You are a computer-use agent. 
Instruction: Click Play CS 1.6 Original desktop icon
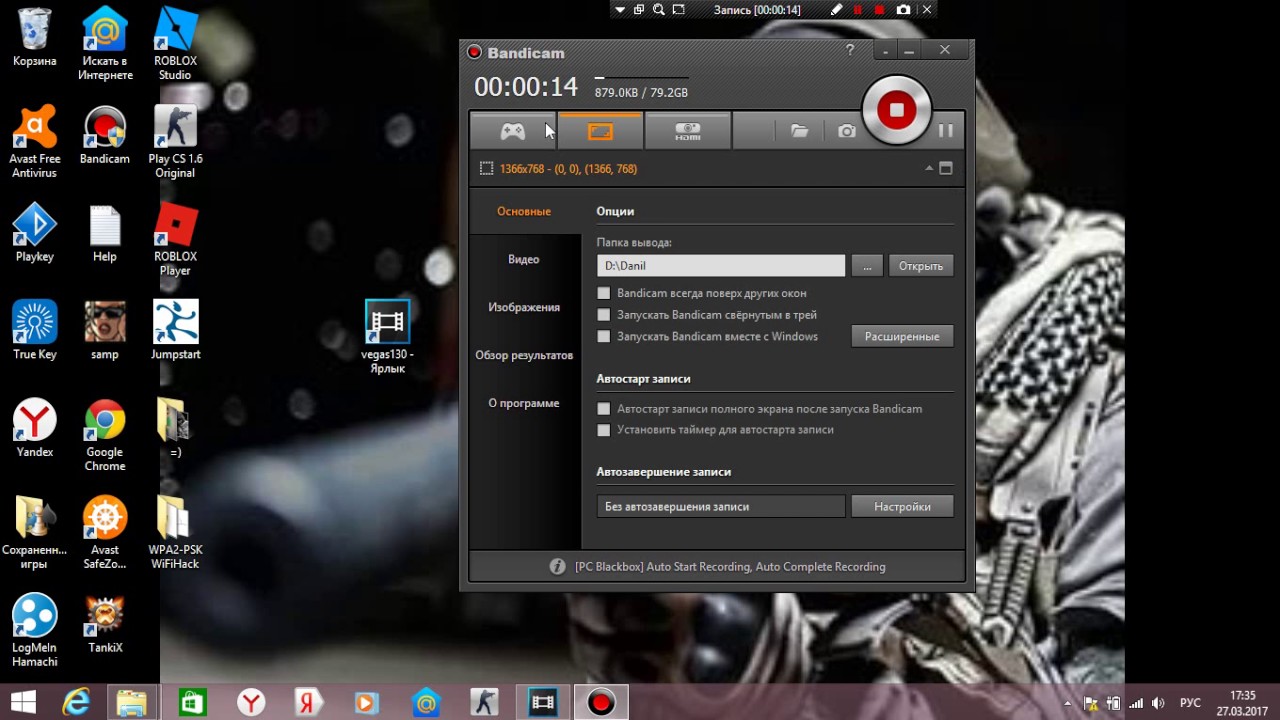point(175,143)
